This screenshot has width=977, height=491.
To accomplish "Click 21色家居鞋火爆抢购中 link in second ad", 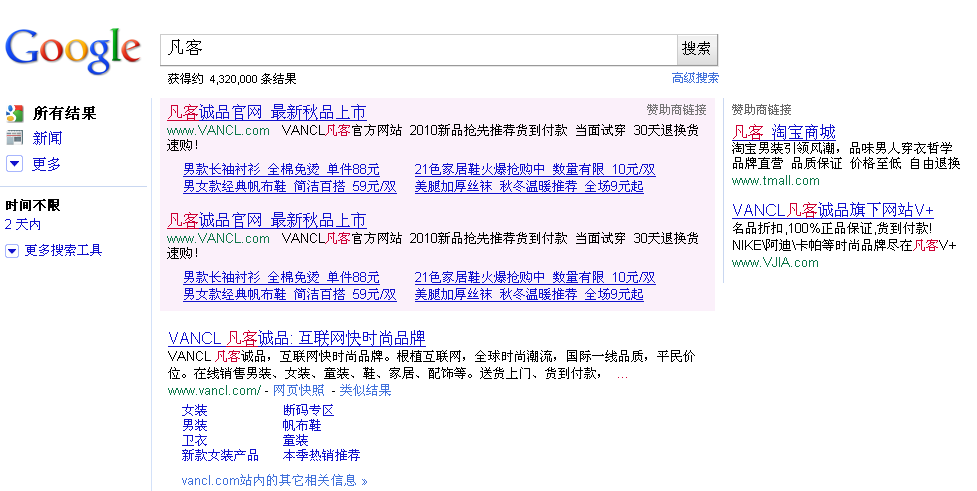I will 535,277.
